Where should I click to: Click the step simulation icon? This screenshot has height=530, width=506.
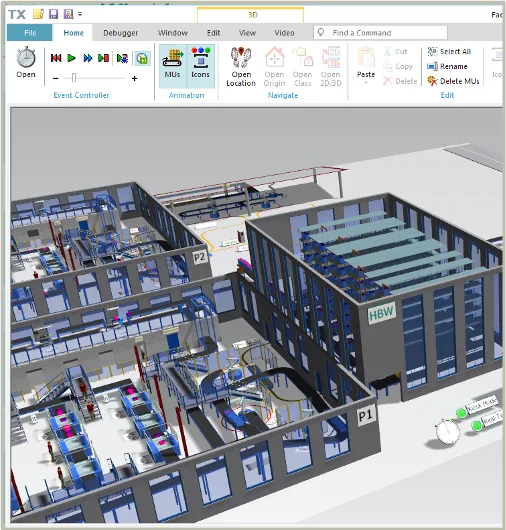(x=103, y=58)
